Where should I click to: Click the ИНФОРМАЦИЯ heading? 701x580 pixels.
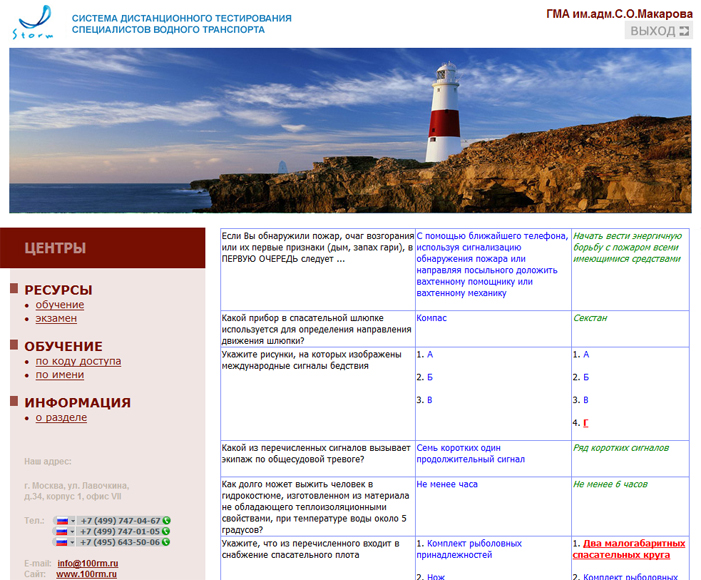click(x=77, y=402)
